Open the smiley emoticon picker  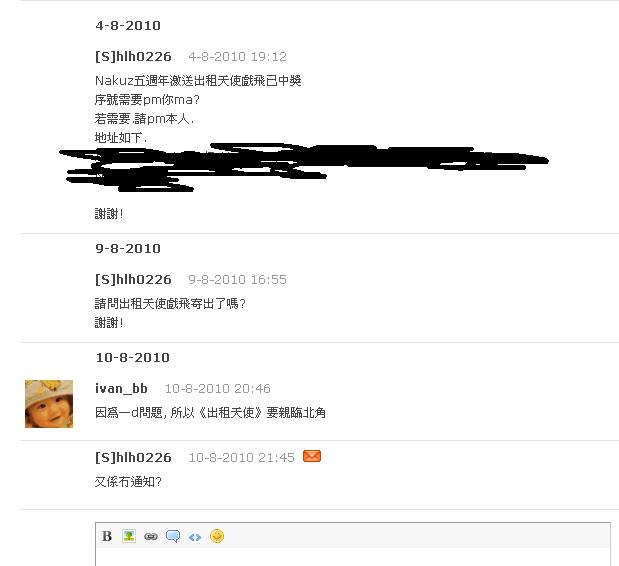217,536
